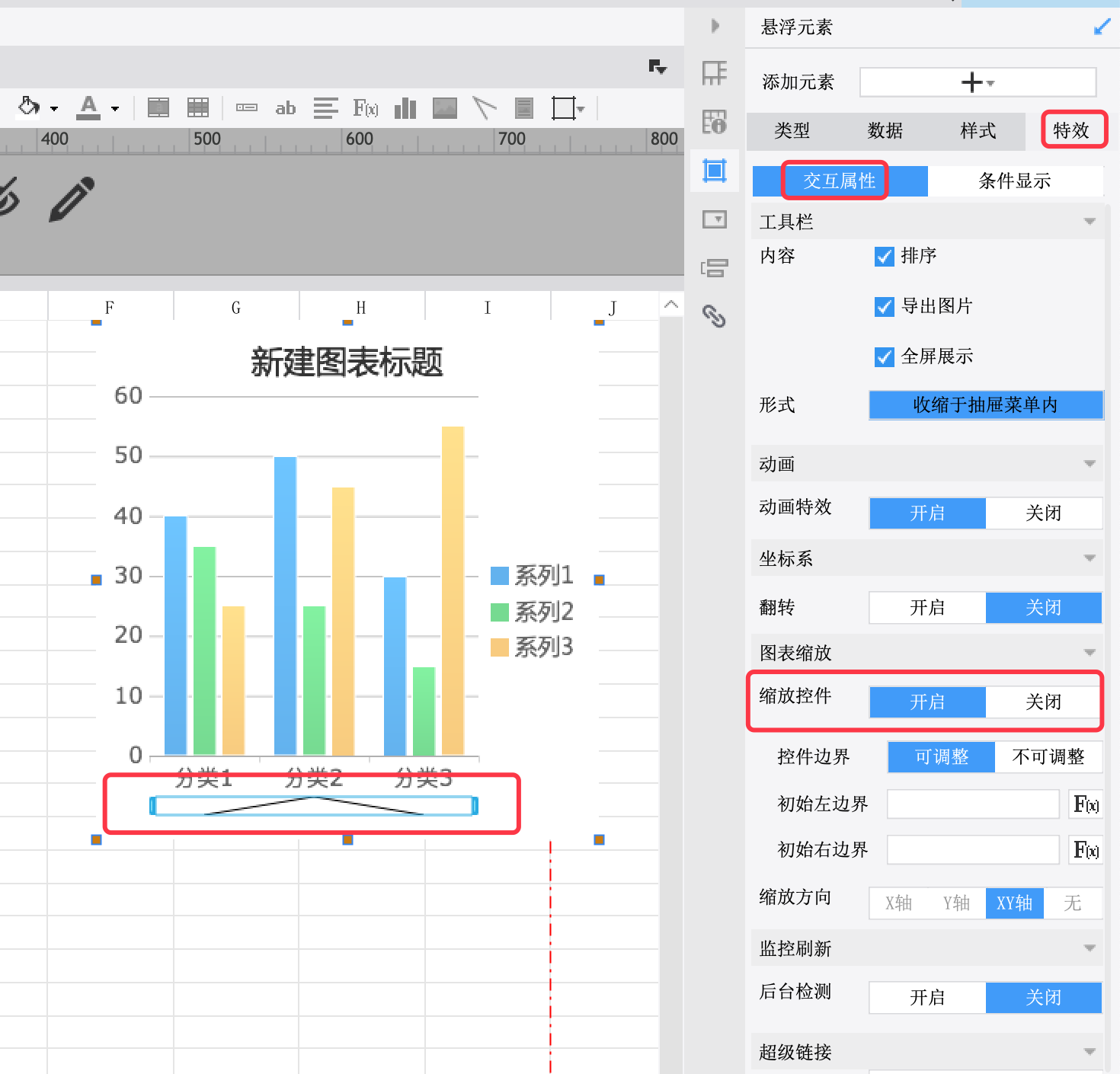This screenshot has width=1120, height=1074.
Task: Switch to the 样式 tab
Action: [x=978, y=131]
